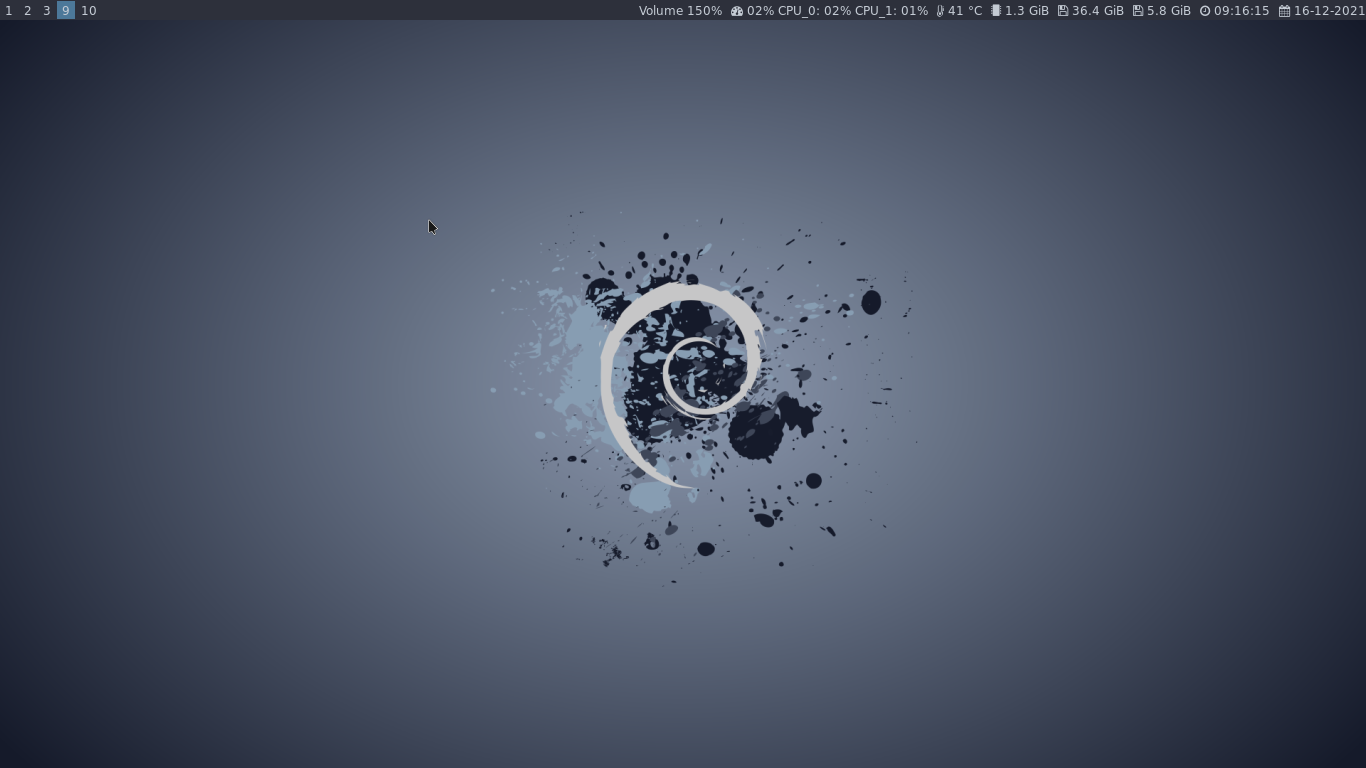Switch to workspace 10
The image size is (1366, 768).
tap(89, 10)
